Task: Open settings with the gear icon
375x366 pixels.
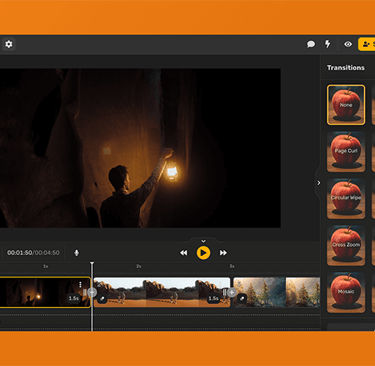Action: pos(9,44)
